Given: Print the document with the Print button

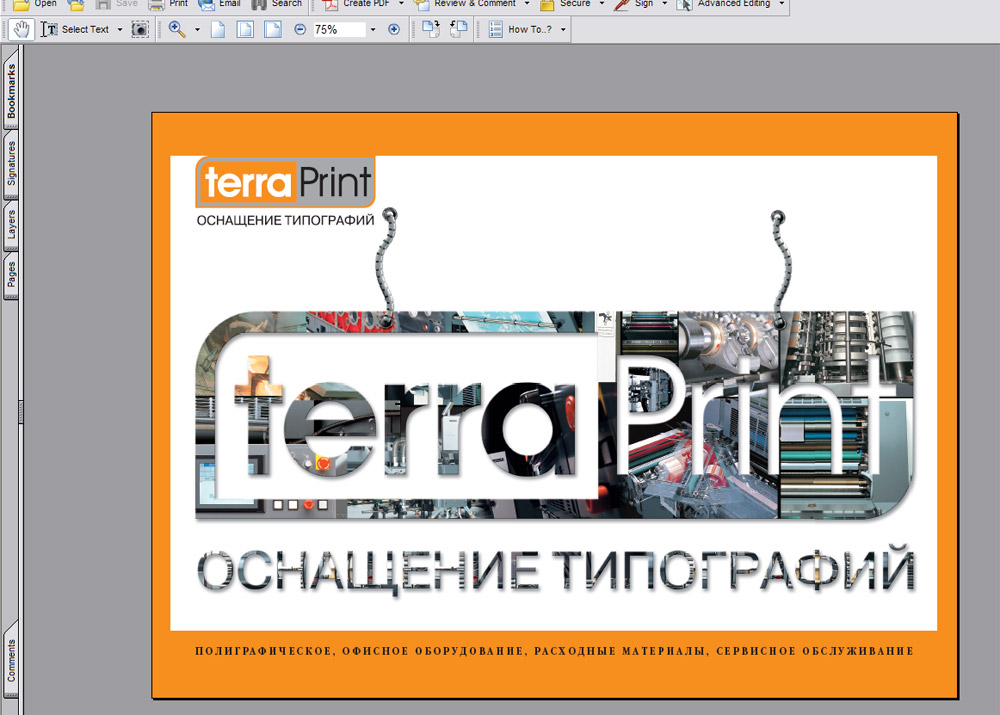Looking at the screenshot, I should (x=168, y=4).
